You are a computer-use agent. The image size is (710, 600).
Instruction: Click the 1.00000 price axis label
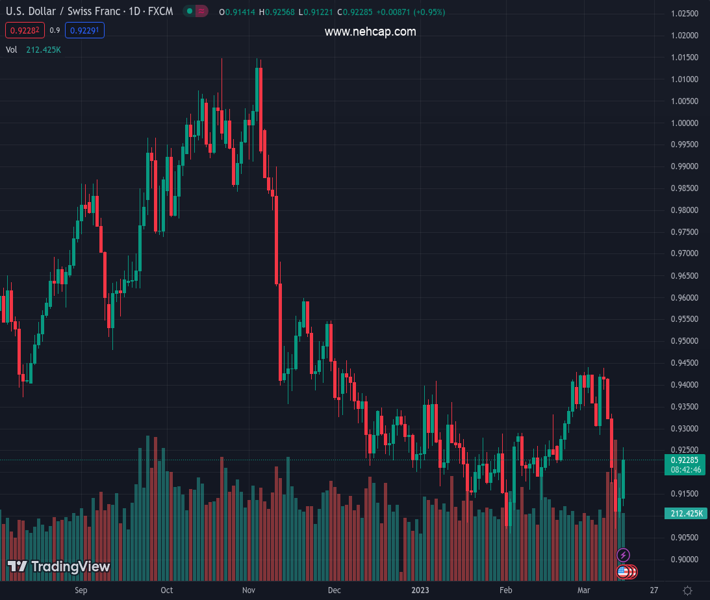[x=685, y=123]
